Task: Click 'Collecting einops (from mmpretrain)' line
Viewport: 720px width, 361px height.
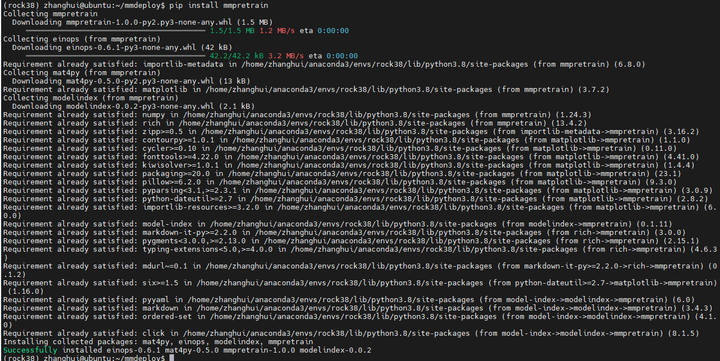Action: (82, 39)
